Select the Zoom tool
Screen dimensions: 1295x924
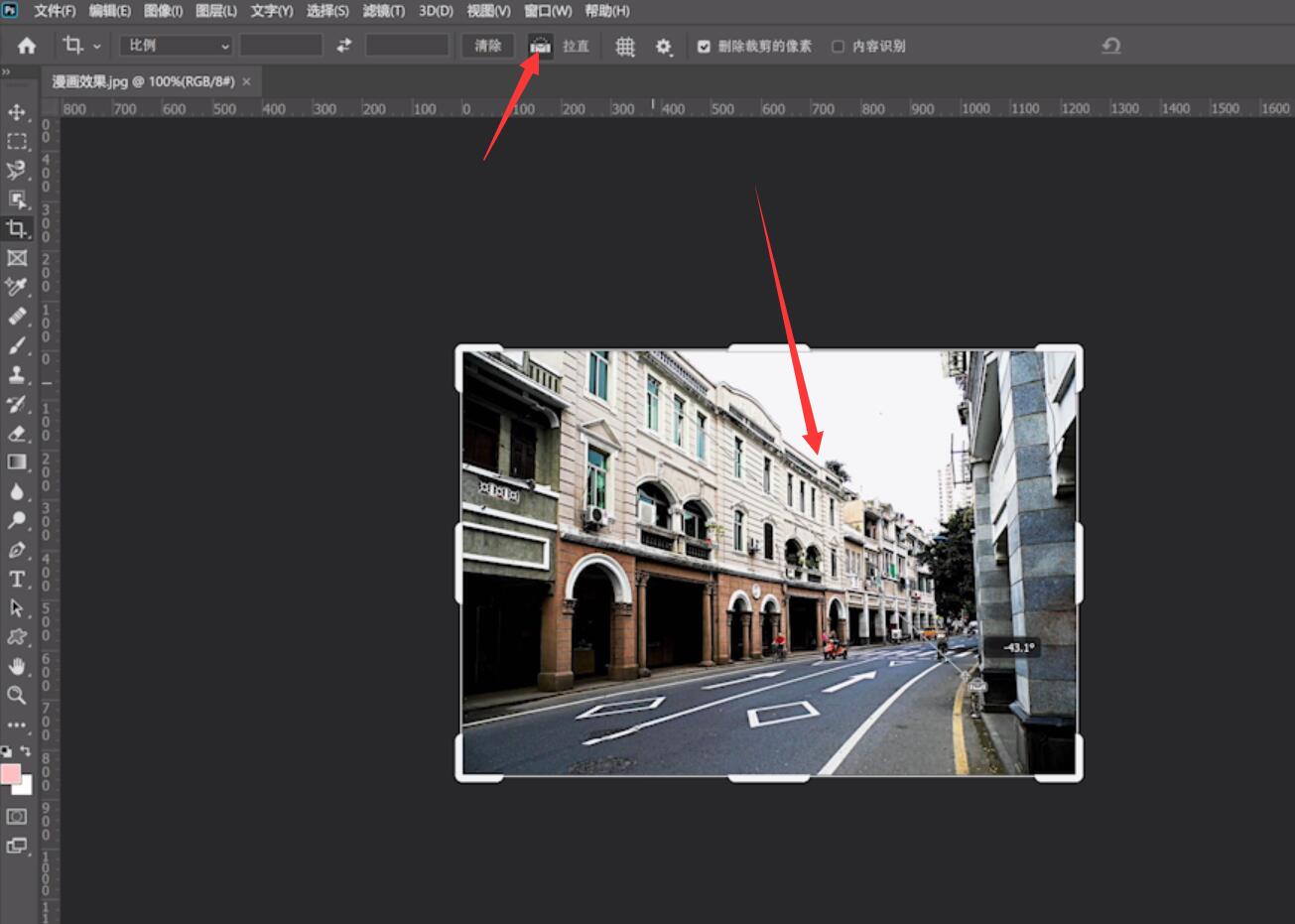click(x=17, y=696)
